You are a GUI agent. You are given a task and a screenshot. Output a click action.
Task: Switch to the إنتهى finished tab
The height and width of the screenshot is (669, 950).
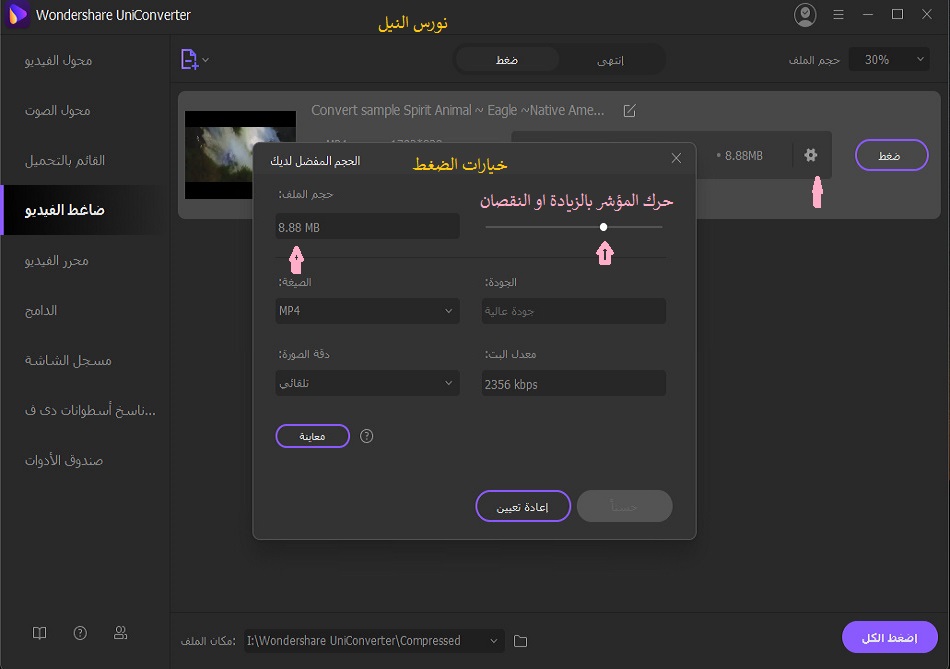point(610,60)
